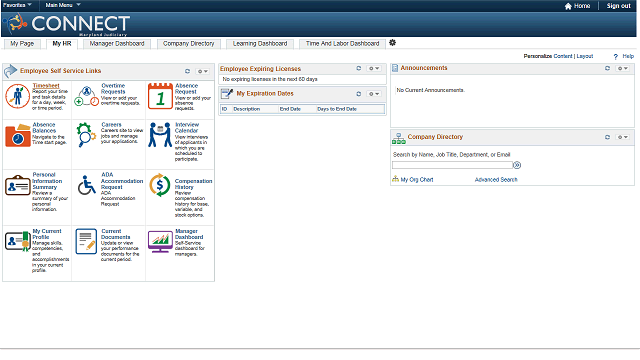Click the End Date column header
Viewport: 640px width, 360px height.
point(290,109)
